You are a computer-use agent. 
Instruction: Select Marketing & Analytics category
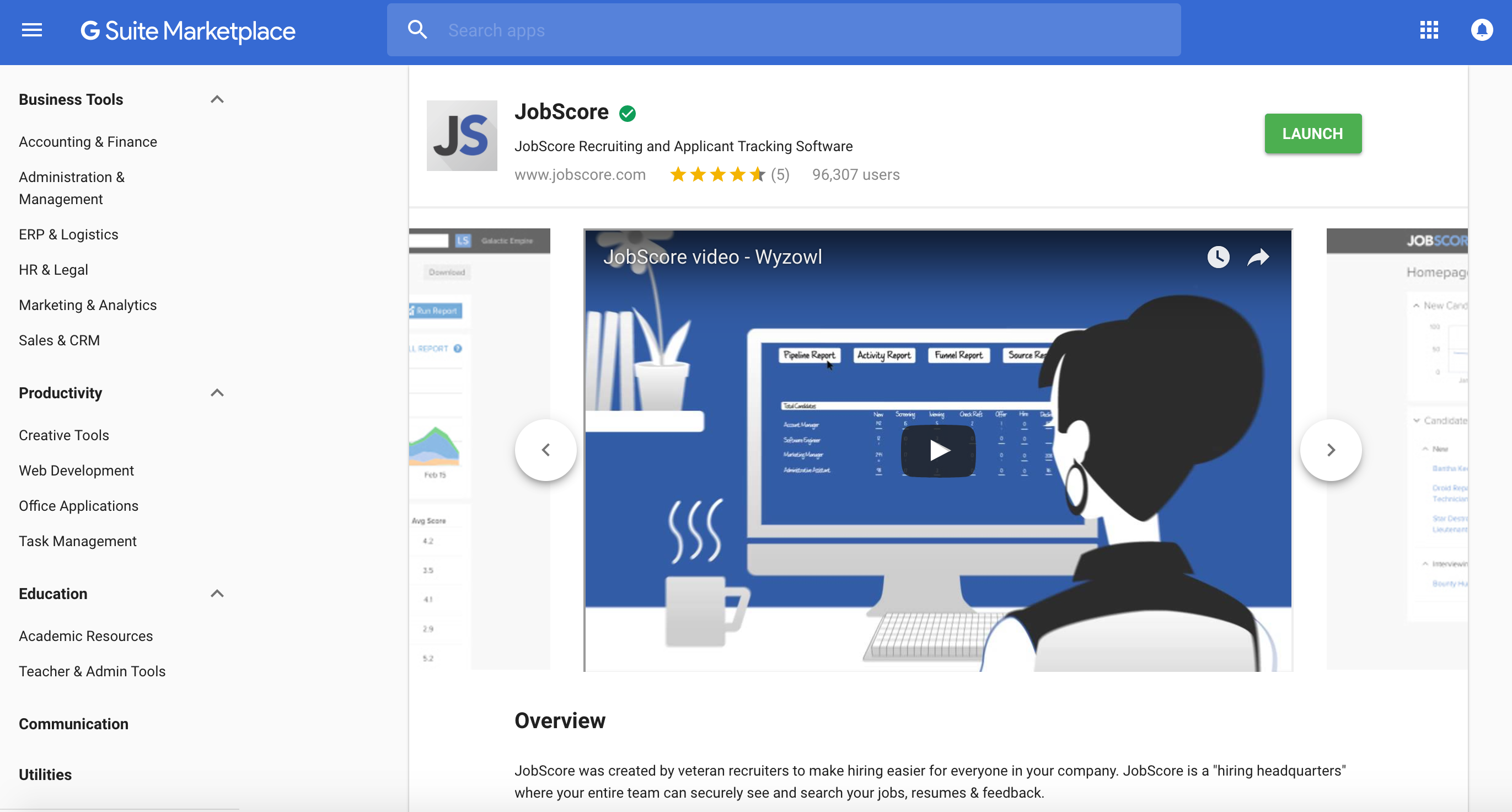click(x=88, y=304)
